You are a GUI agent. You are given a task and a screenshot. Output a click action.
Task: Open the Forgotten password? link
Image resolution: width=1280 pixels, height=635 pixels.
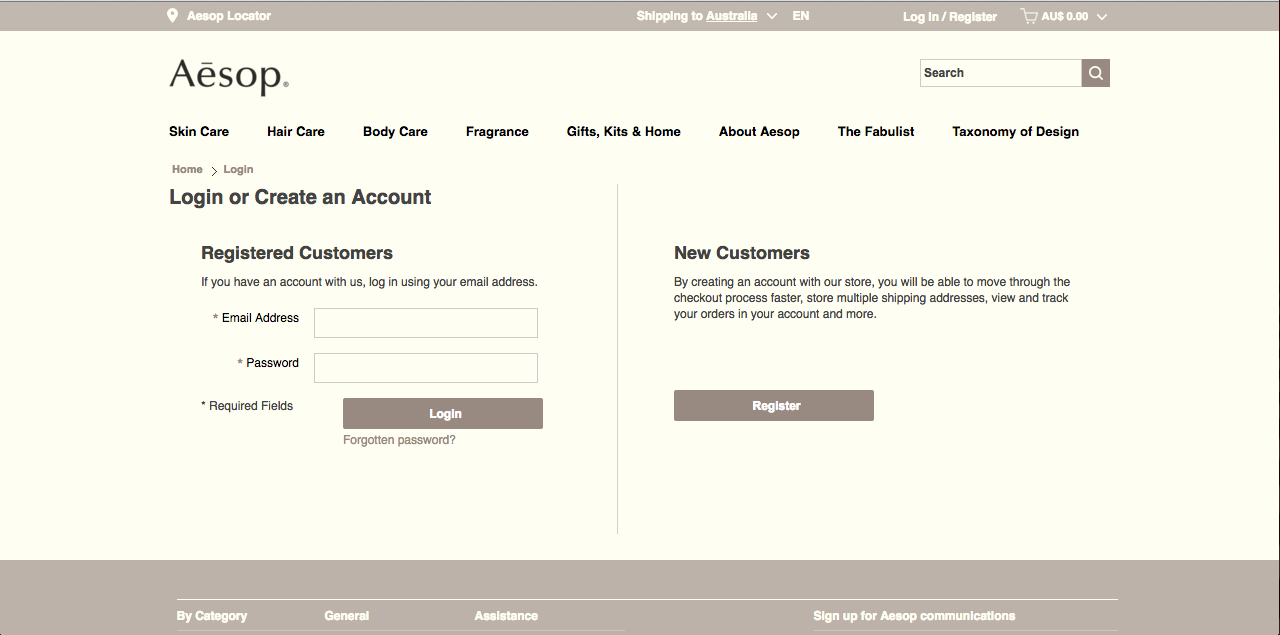399,440
